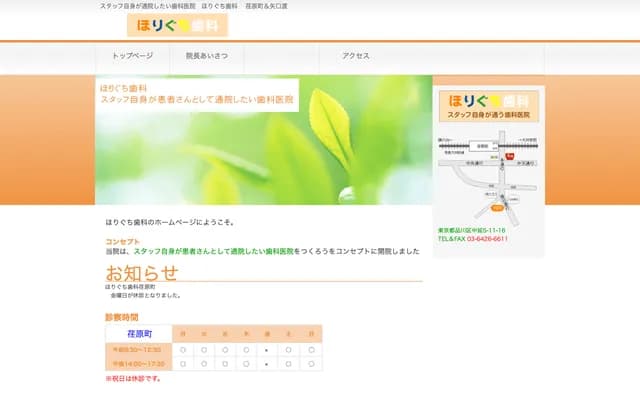Open the トップページ navigation item

tap(133, 56)
